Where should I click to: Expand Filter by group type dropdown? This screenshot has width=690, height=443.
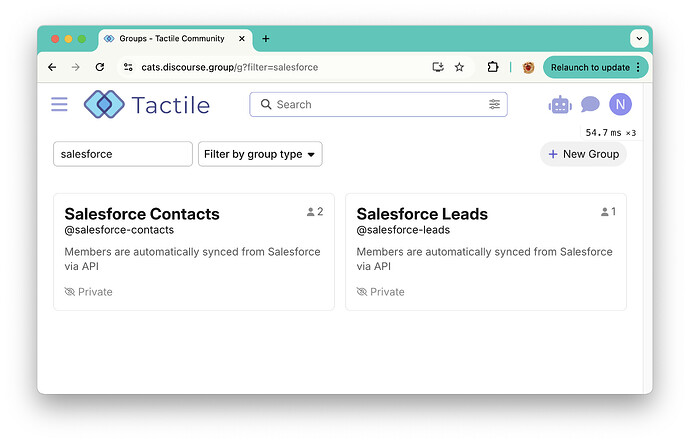260,154
